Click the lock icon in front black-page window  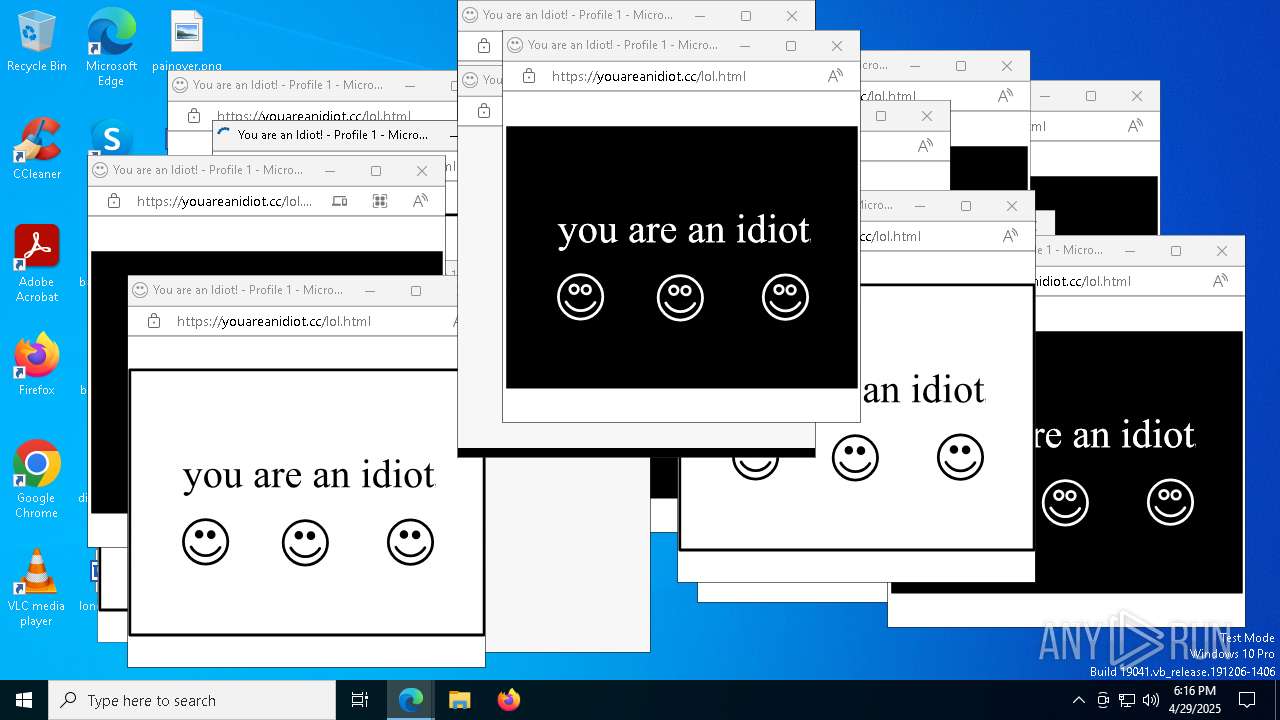[529, 76]
